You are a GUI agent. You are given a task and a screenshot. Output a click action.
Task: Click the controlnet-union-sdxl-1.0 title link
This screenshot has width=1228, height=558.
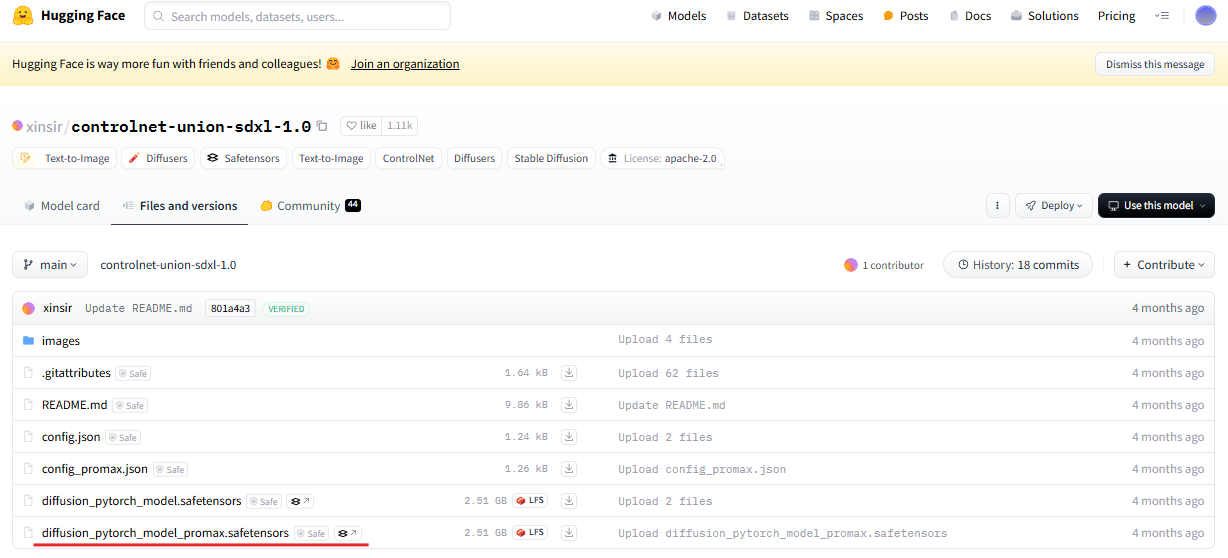click(191, 127)
